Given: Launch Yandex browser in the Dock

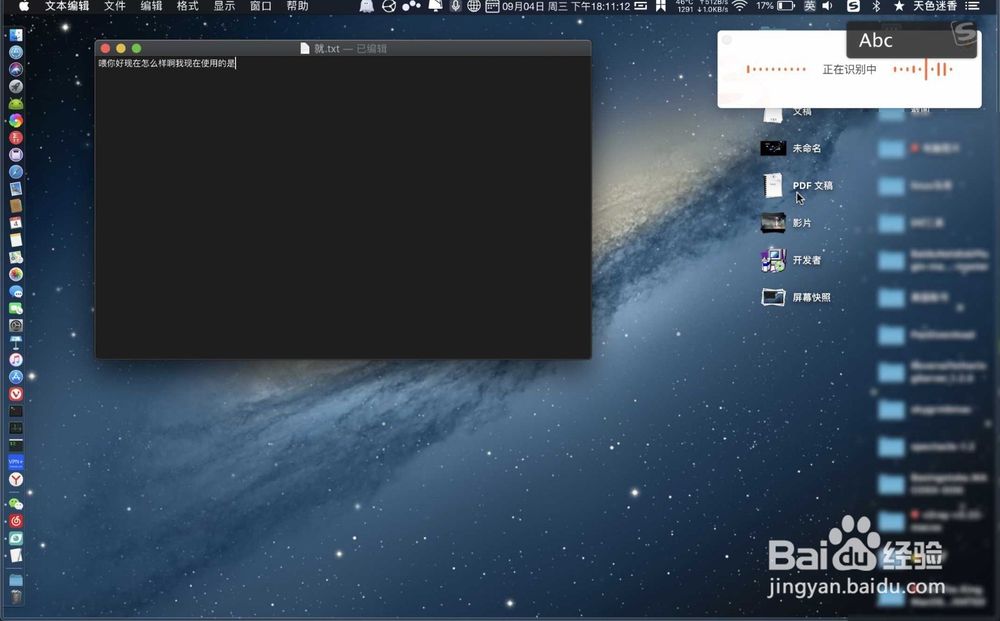Looking at the screenshot, I should 16,479.
